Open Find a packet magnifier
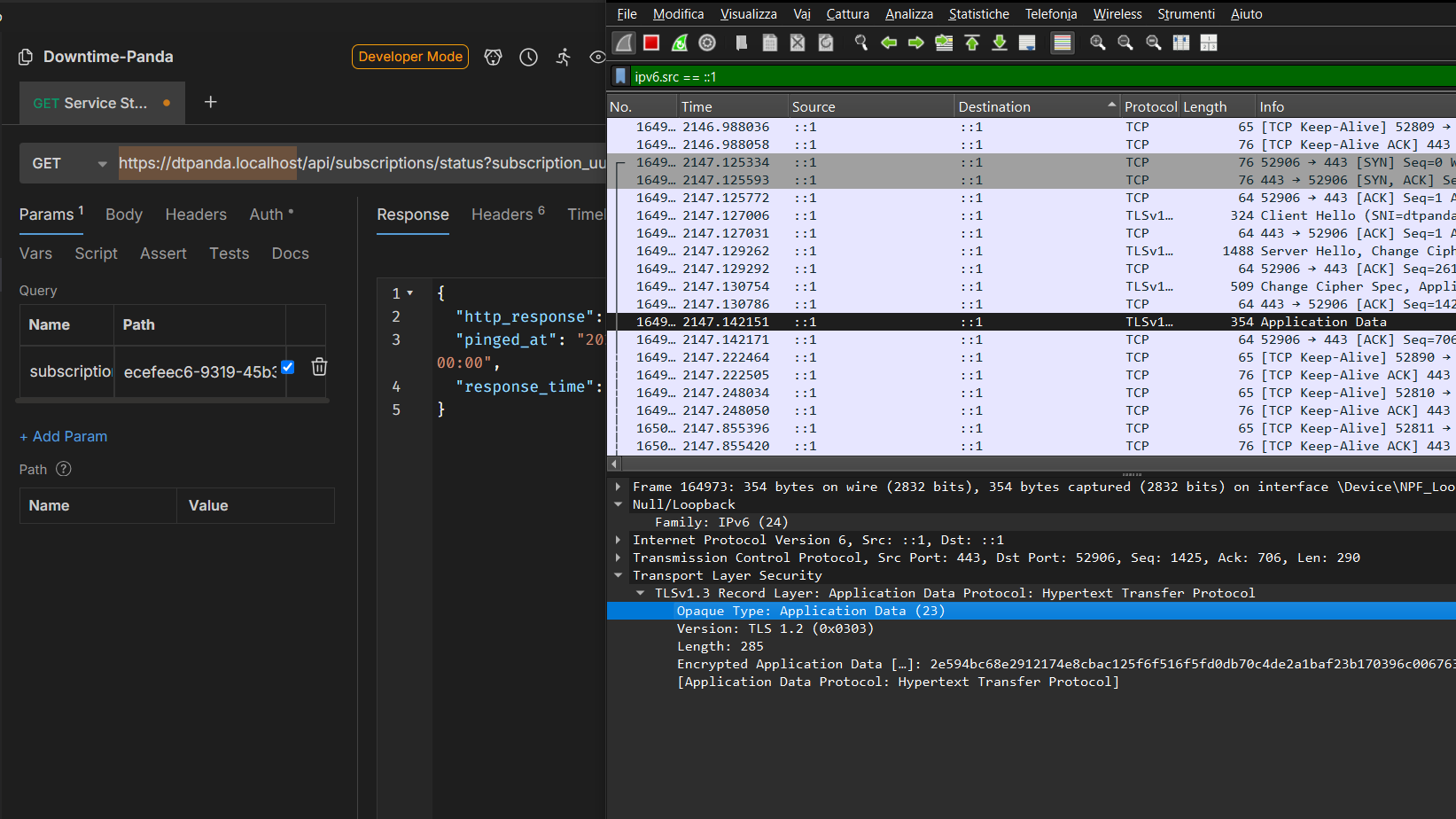1456x819 pixels. (860, 43)
